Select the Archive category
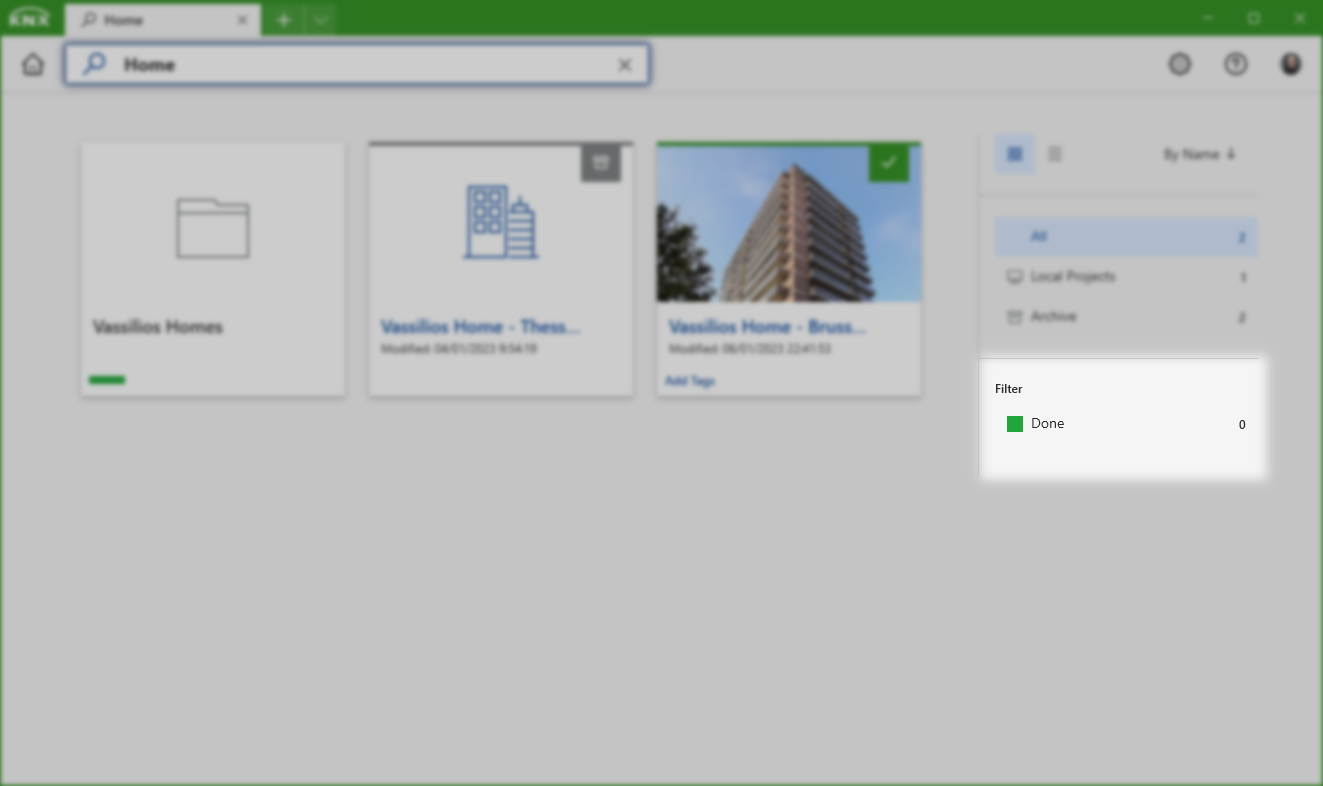 [x=1126, y=317]
